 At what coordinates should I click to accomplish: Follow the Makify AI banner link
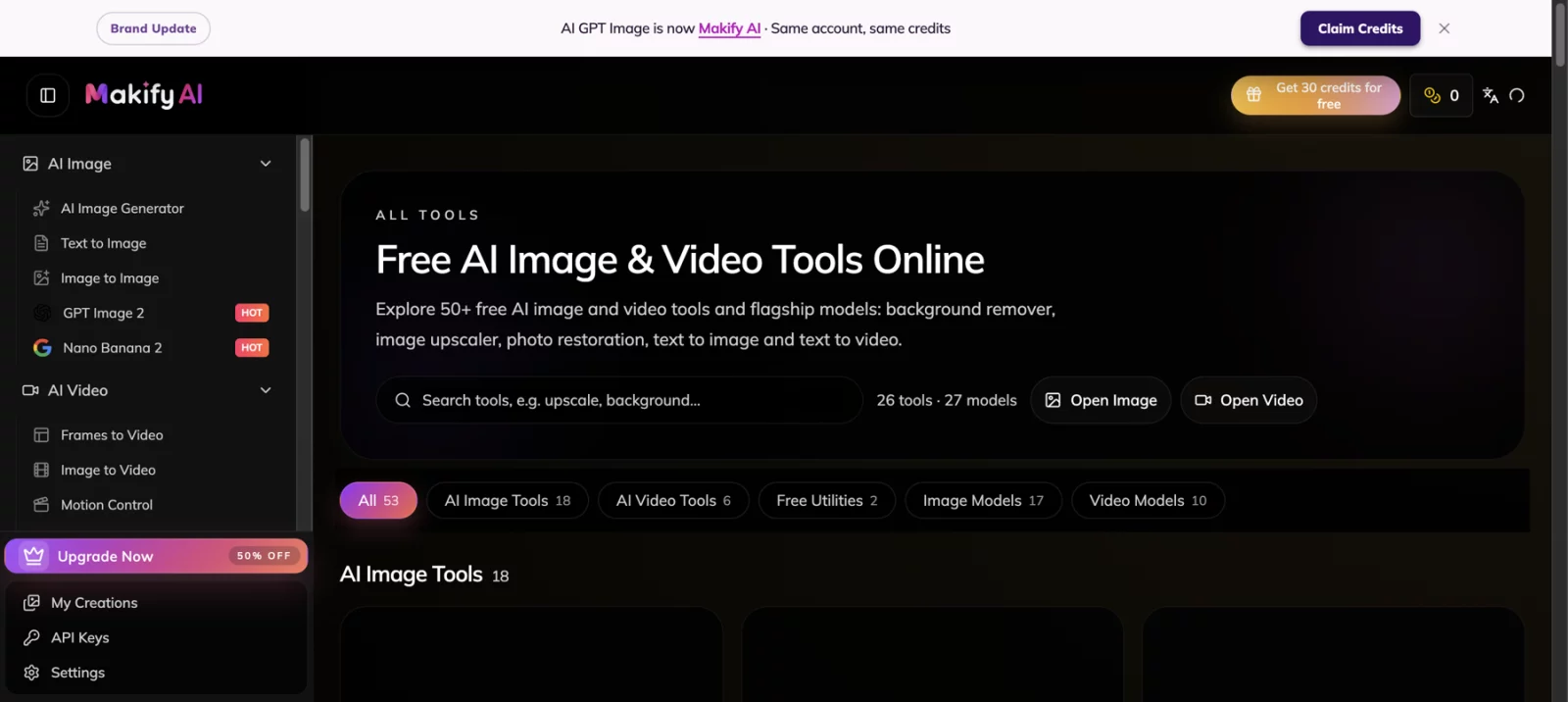(x=729, y=28)
